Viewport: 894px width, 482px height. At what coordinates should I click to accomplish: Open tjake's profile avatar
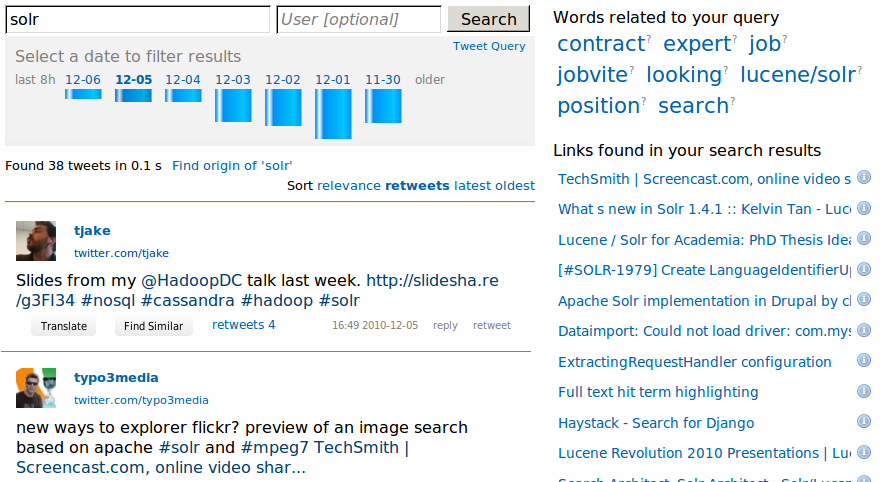[x=36, y=241]
